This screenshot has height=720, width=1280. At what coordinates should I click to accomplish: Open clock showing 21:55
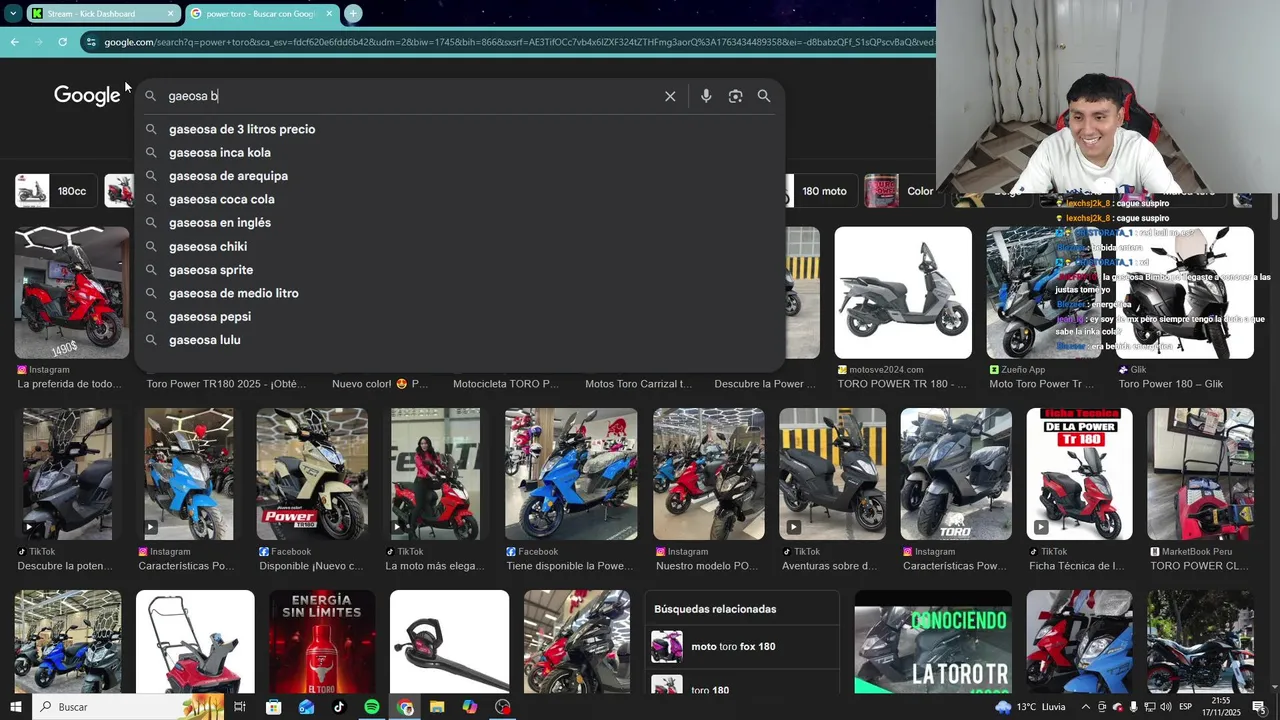click(1221, 707)
